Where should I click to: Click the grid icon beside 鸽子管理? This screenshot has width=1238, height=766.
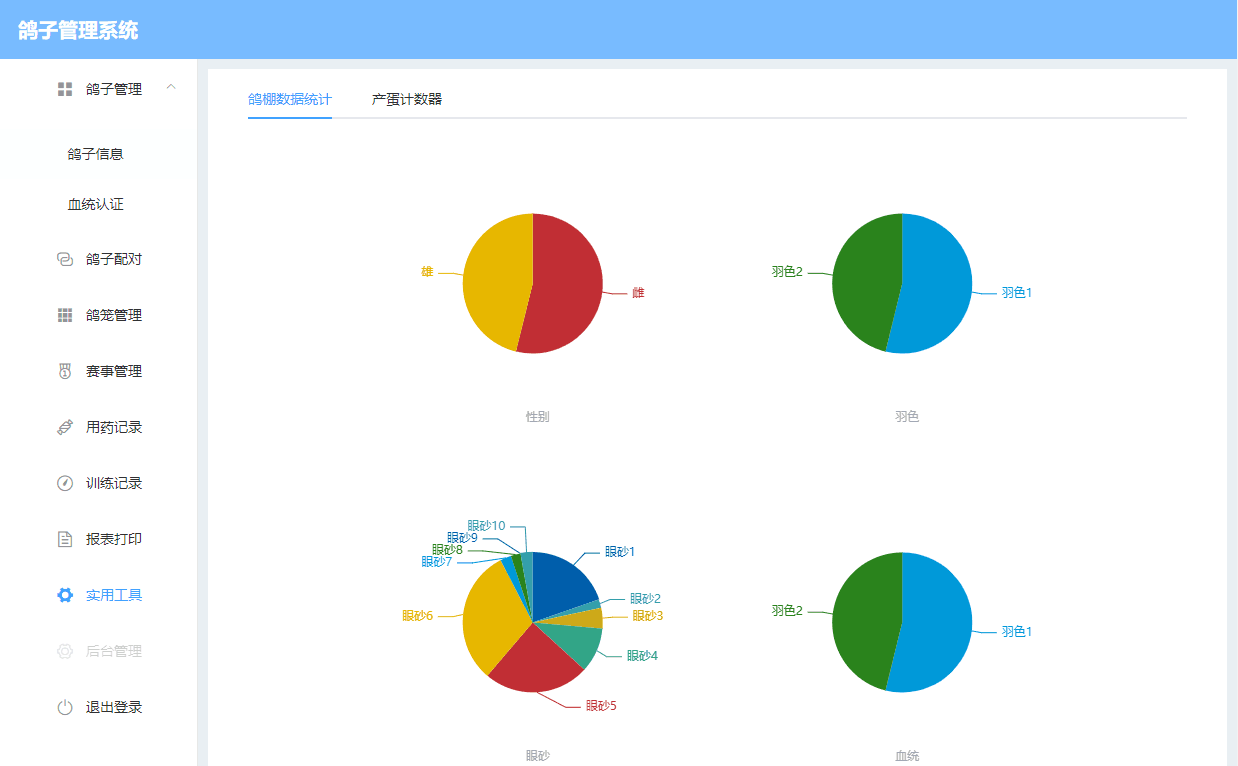coord(65,89)
